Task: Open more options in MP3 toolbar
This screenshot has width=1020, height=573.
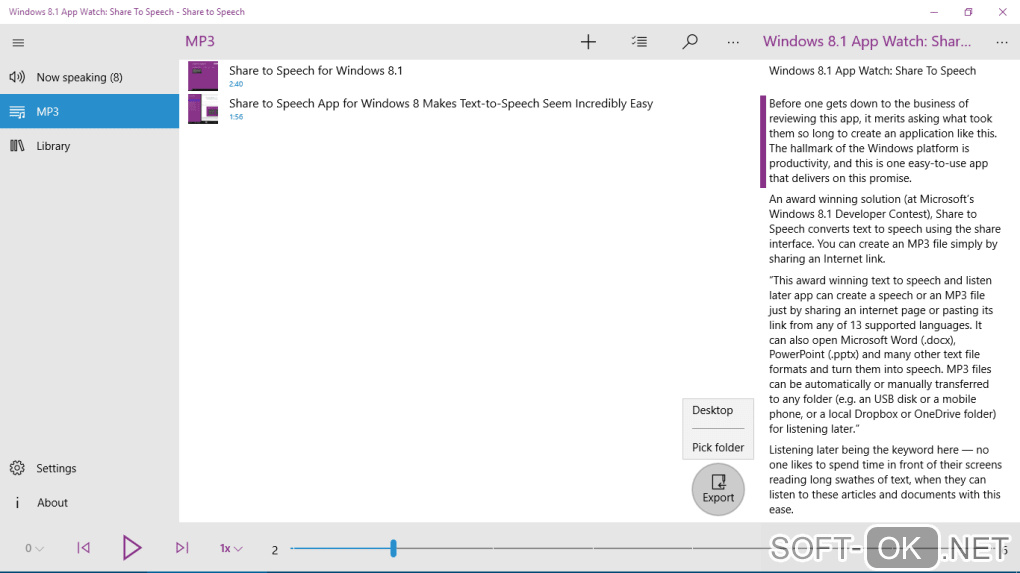Action: pos(733,42)
